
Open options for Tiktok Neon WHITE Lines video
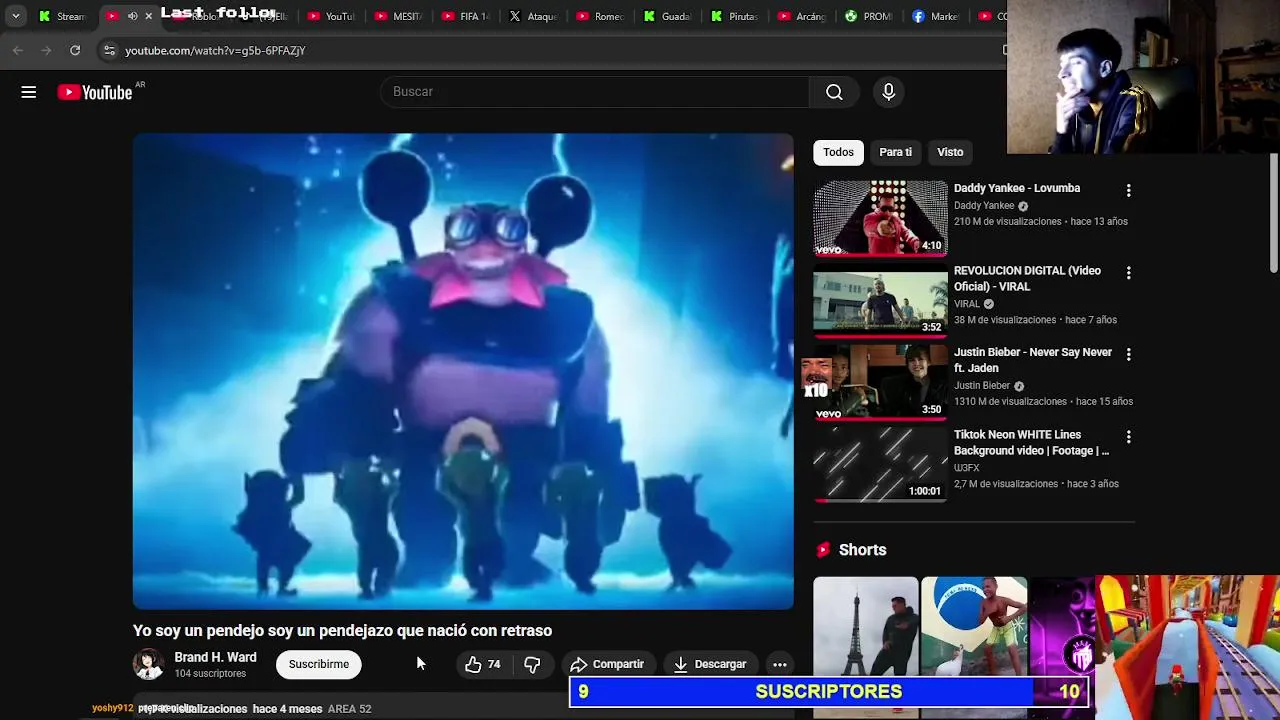pyautogui.click(x=1128, y=437)
